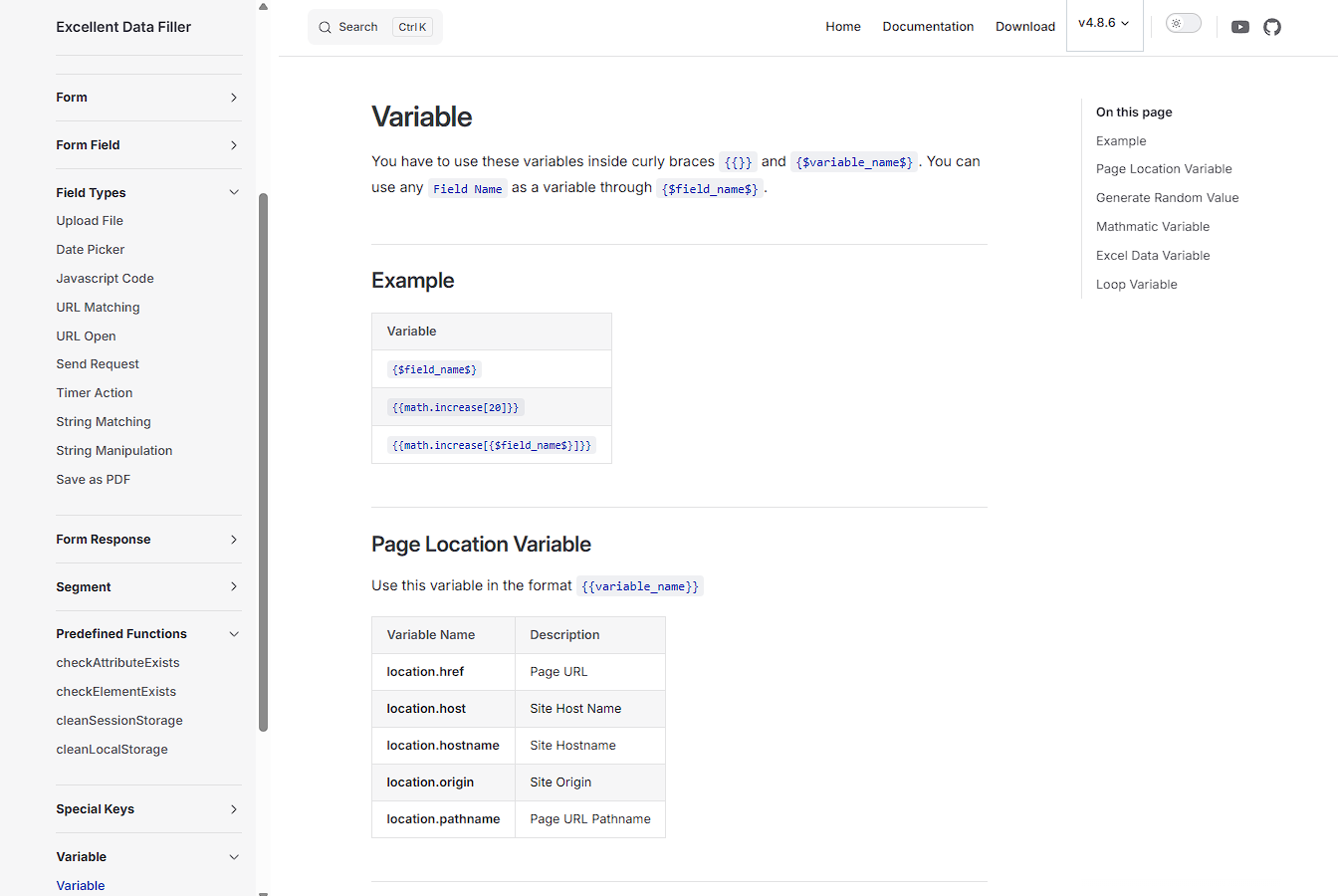This screenshot has height=896, width=1338.
Task: Navigate to Home in top bar
Action: 842,27
